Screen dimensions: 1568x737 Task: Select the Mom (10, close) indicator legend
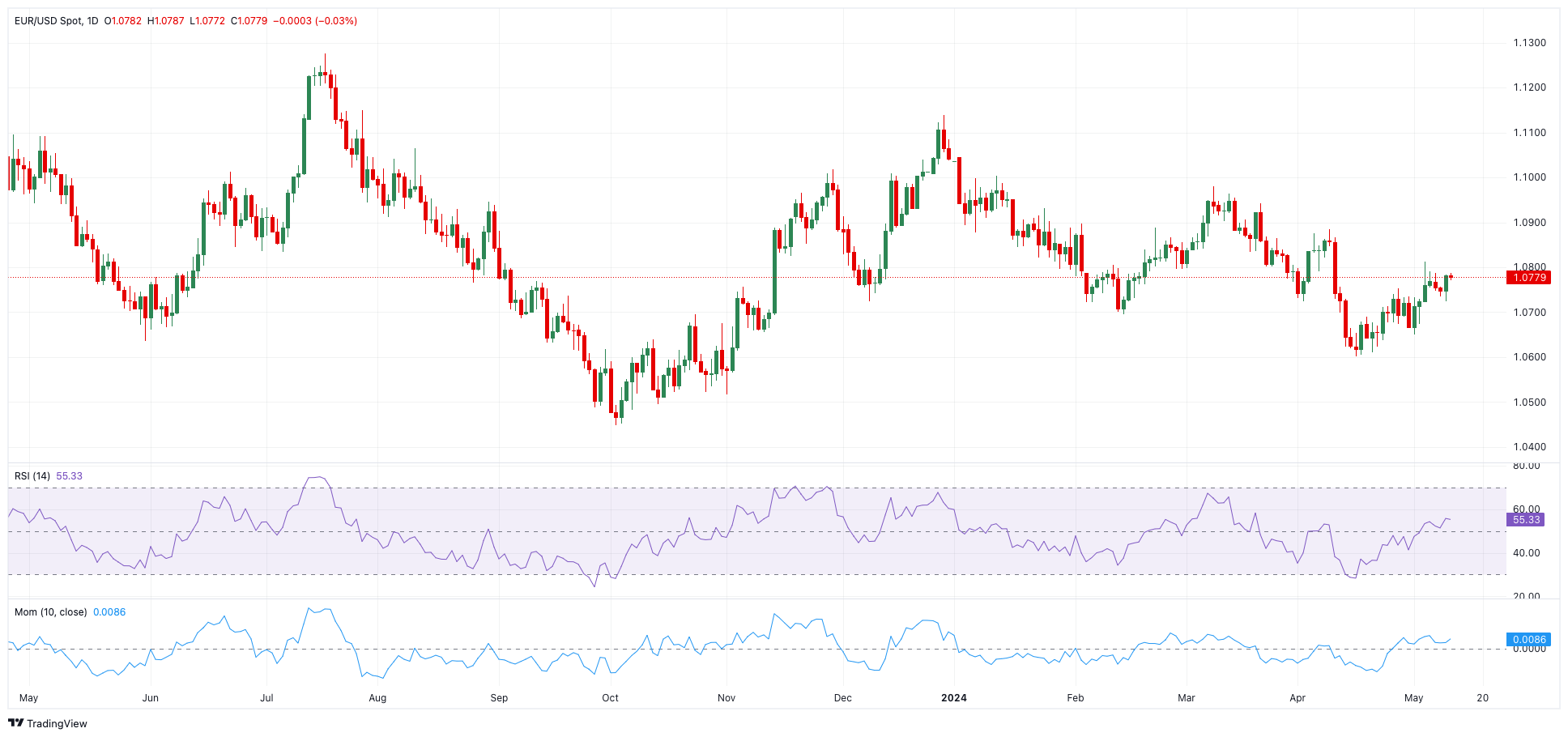pos(50,611)
